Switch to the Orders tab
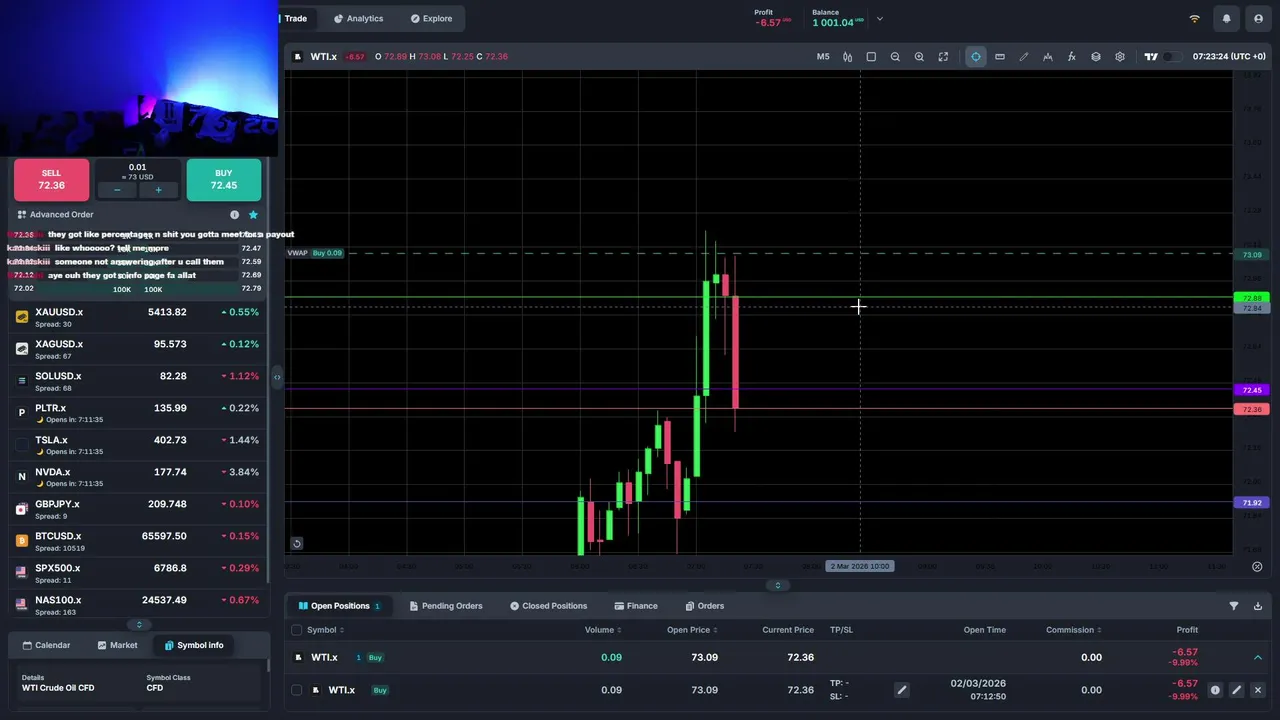This screenshot has height=720, width=1280. click(705, 606)
